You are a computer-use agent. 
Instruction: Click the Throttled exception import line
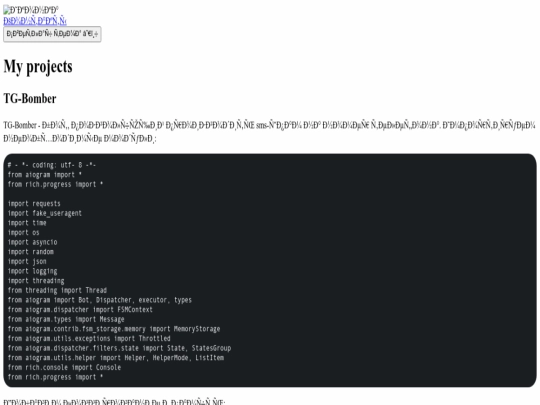pos(89,339)
